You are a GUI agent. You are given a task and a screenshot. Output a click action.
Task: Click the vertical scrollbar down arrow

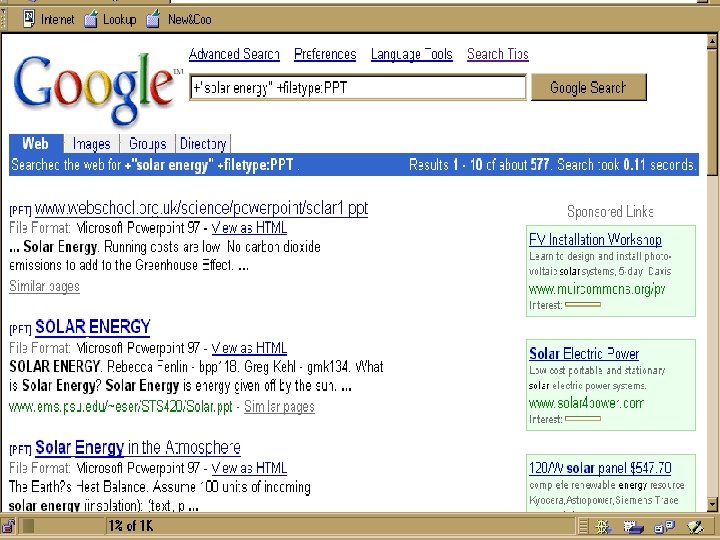pyautogui.click(x=712, y=504)
